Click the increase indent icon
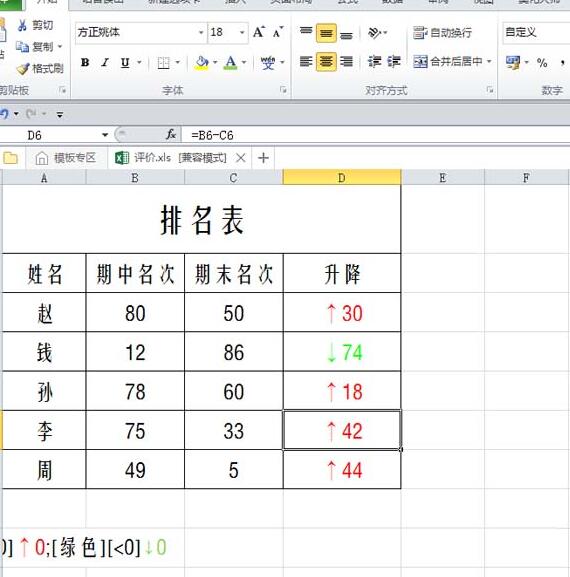The width and height of the screenshot is (570, 577). tap(394, 61)
